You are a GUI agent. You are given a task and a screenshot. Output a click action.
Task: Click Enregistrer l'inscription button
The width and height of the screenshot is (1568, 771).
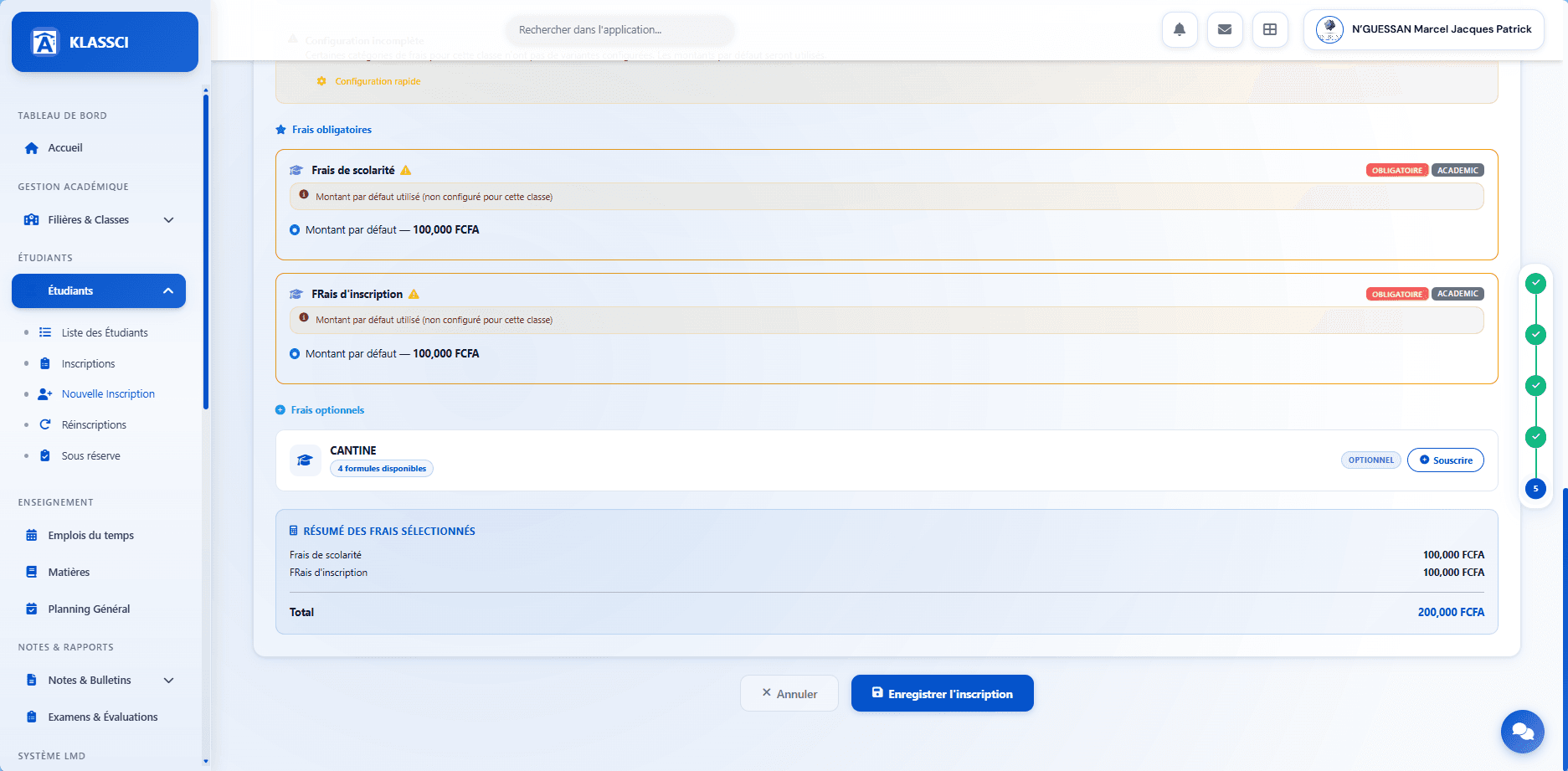click(x=943, y=693)
